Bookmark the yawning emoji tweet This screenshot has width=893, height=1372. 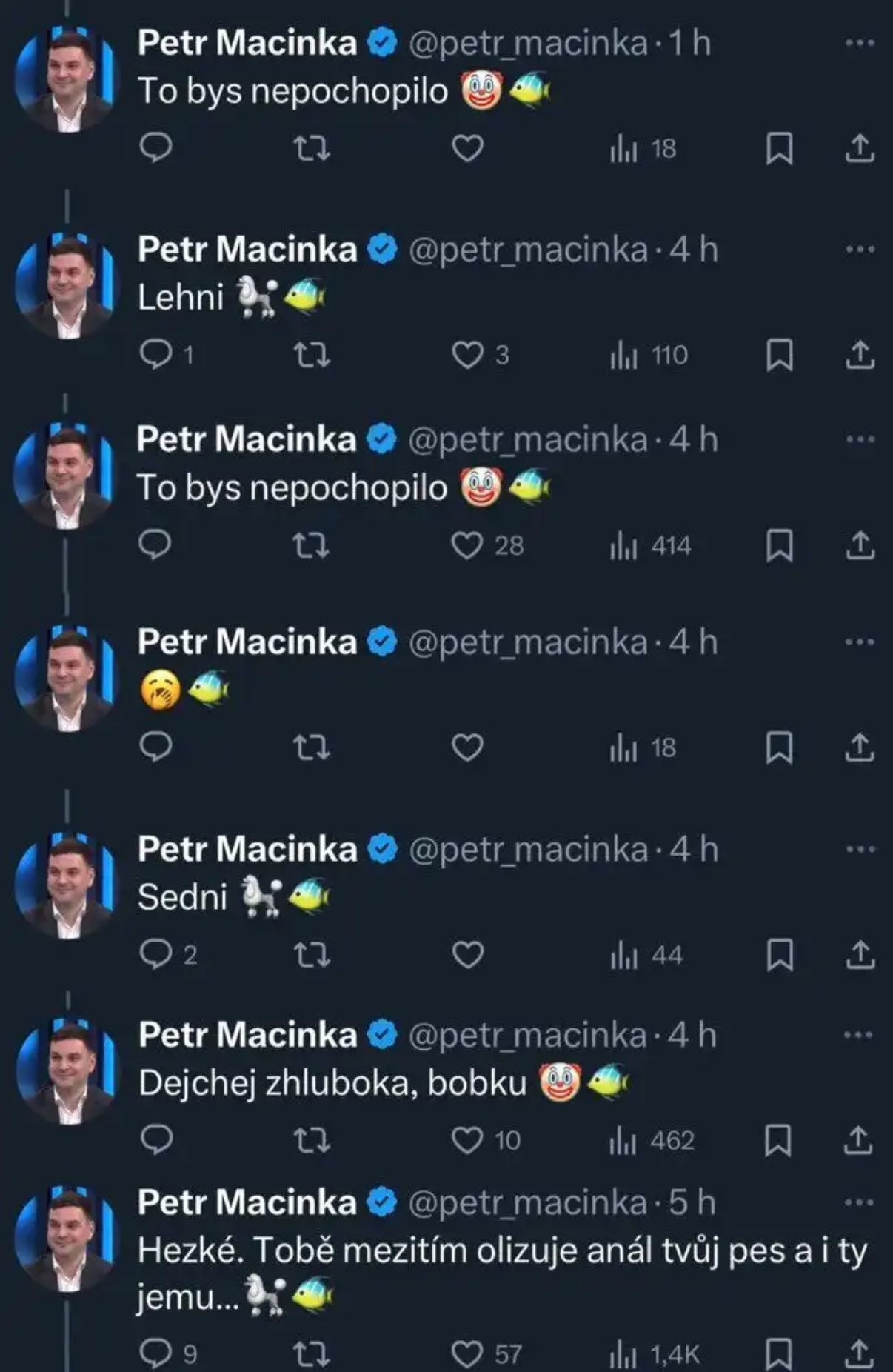(x=778, y=748)
